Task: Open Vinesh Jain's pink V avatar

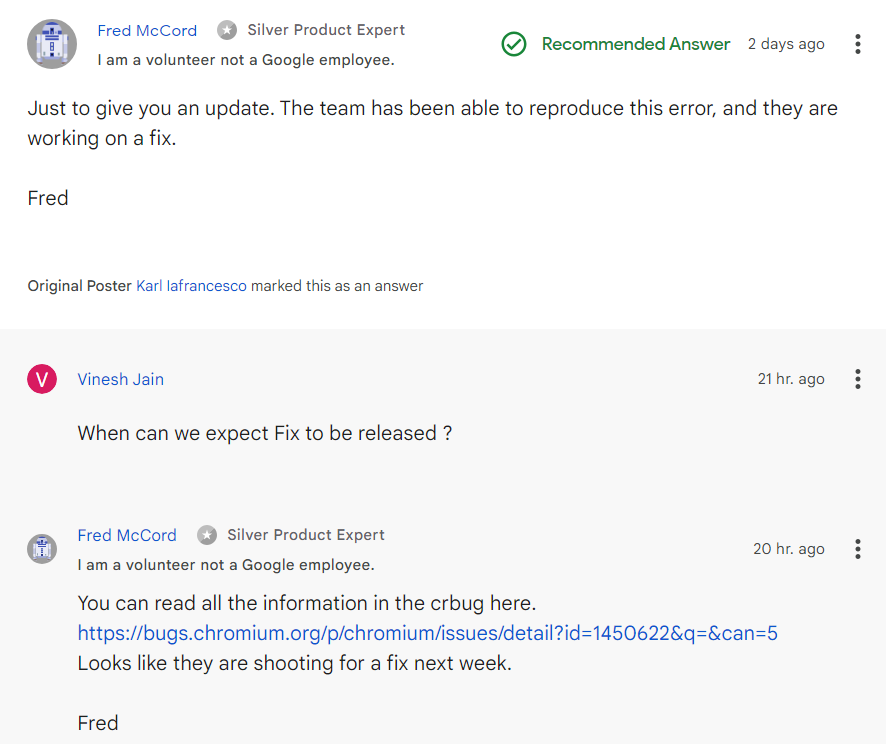Action: (x=42, y=379)
